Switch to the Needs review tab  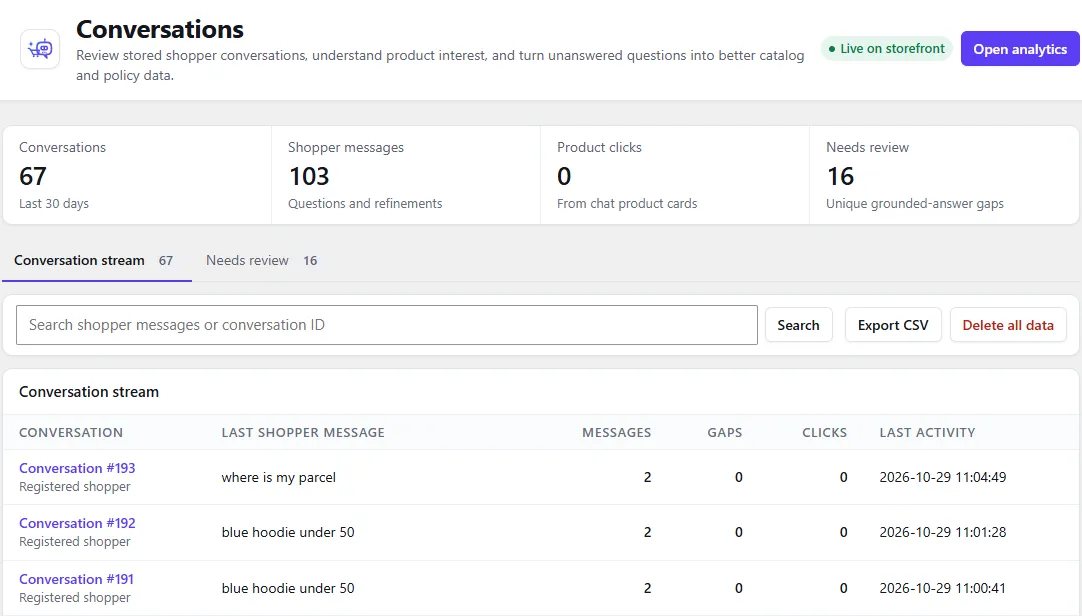(x=262, y=261)
